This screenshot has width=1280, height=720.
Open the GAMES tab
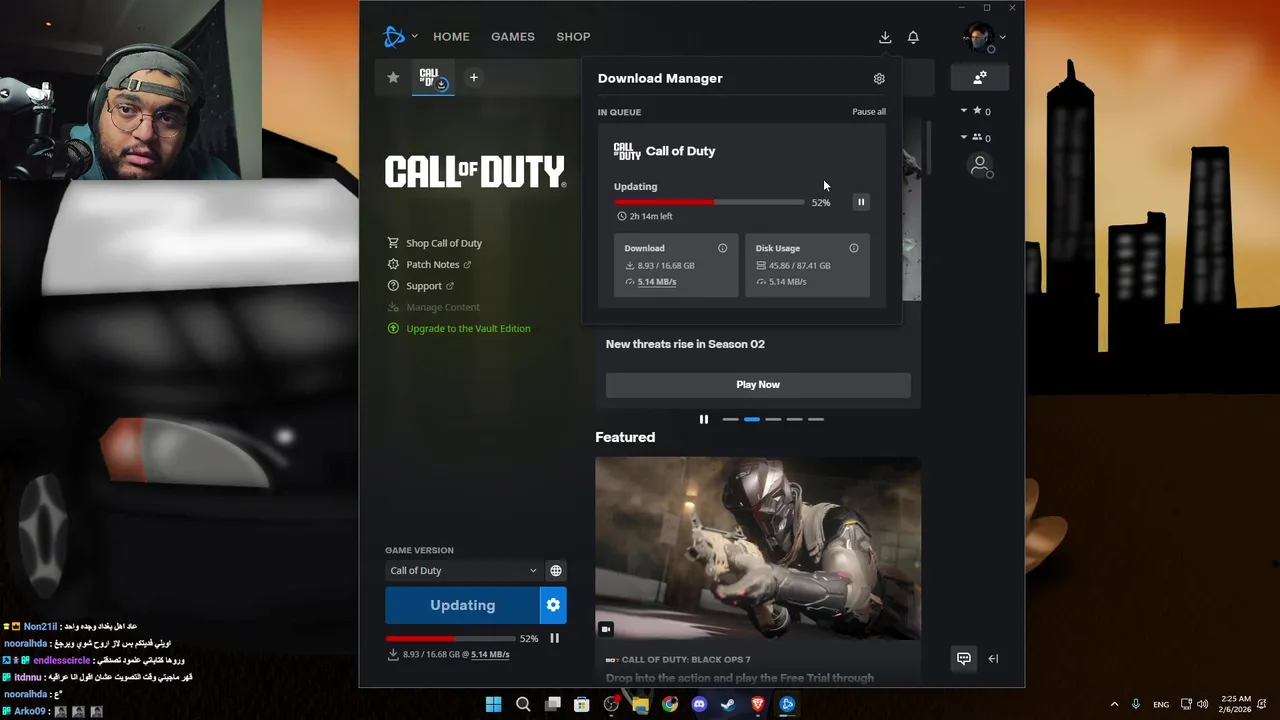coord(512,37)
